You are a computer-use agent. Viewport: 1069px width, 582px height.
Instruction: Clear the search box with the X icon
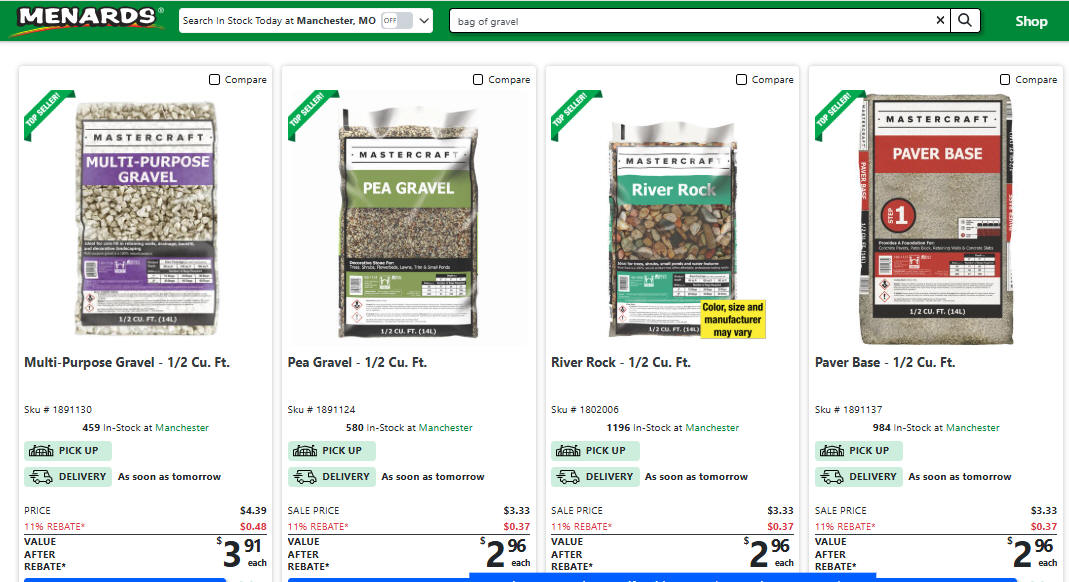click(940, 20)
